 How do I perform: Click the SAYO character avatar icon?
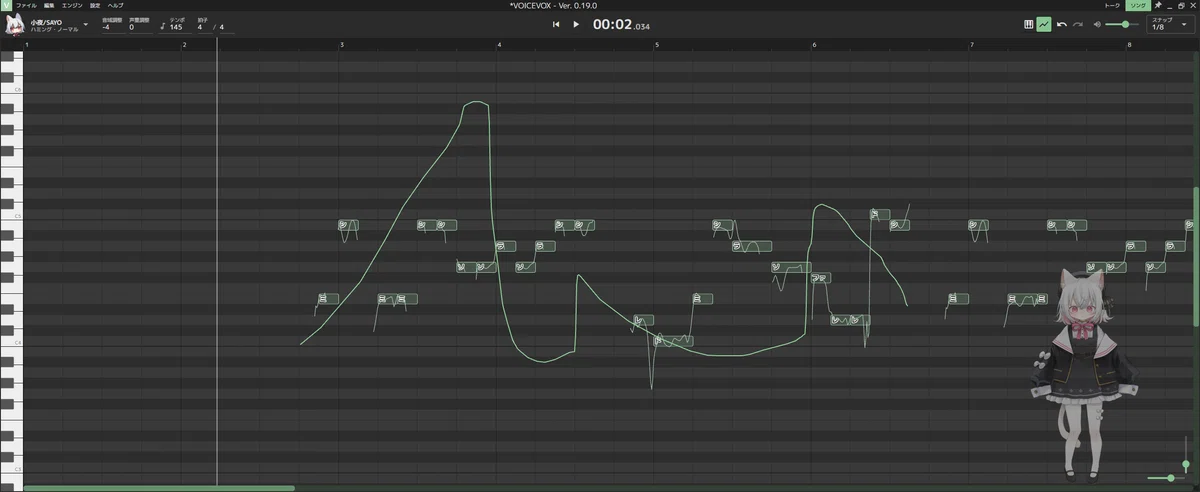click(x=14, y=24)
